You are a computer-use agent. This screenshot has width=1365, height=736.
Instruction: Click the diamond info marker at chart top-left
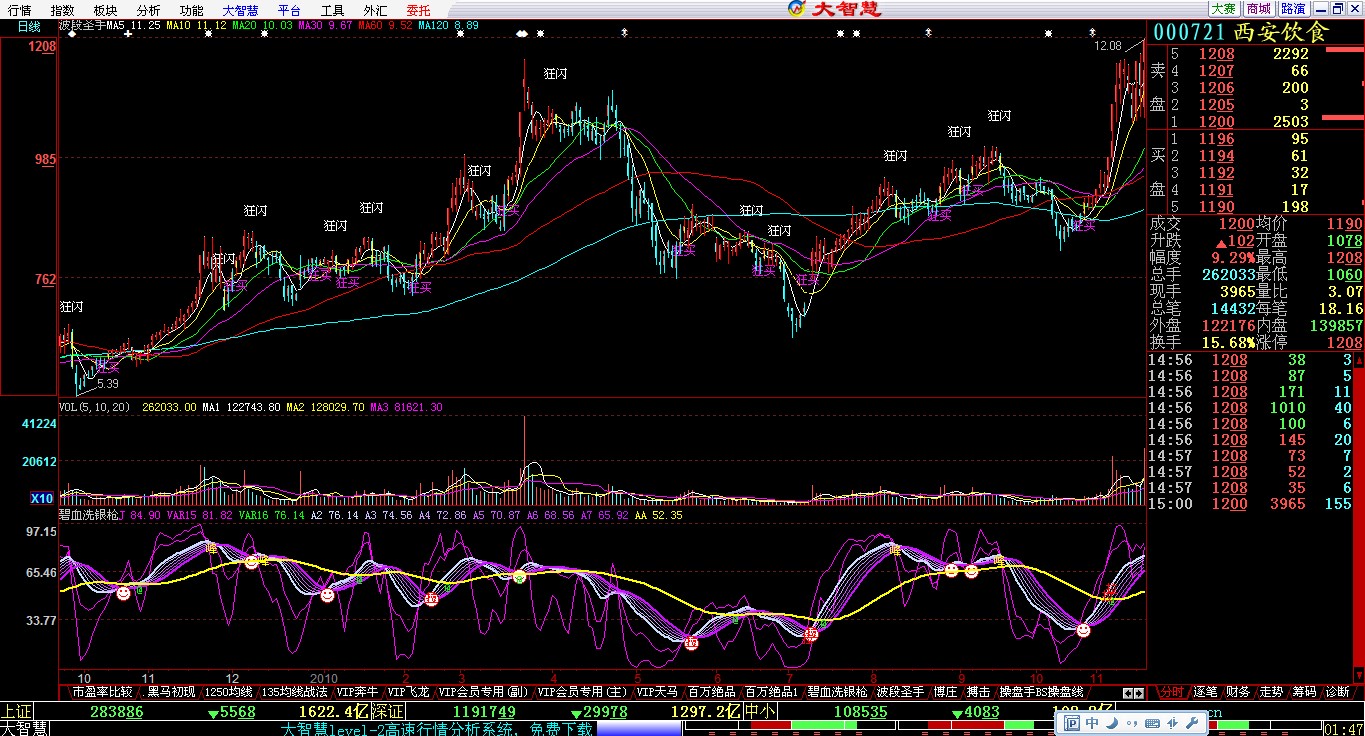(x=72, y=34)
